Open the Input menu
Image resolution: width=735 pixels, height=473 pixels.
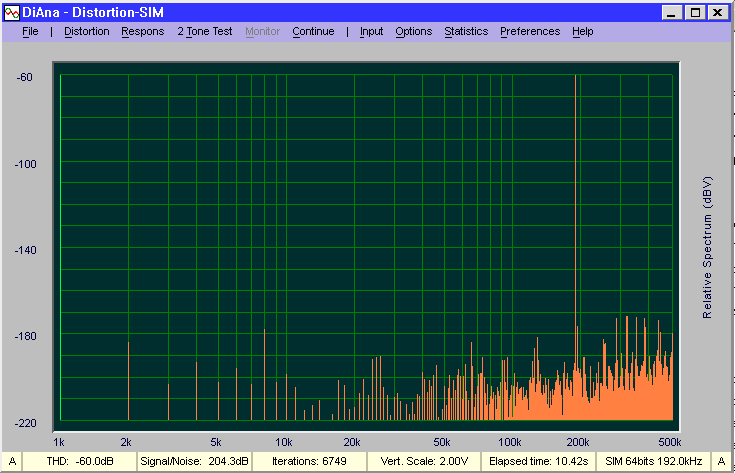point(371,31)
